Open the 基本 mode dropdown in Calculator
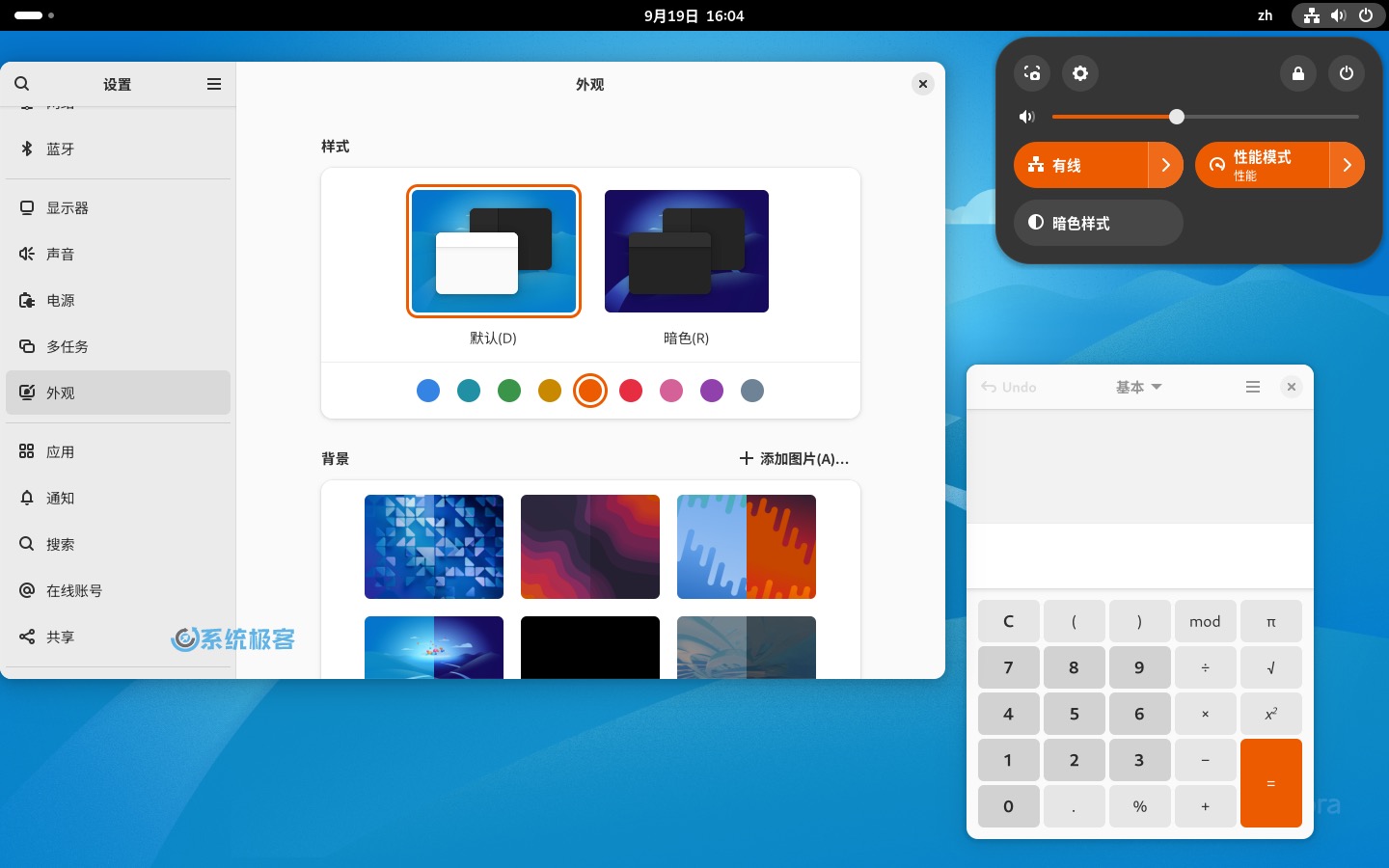Viewport: 1389px width, 868px height. [1139, 387]
